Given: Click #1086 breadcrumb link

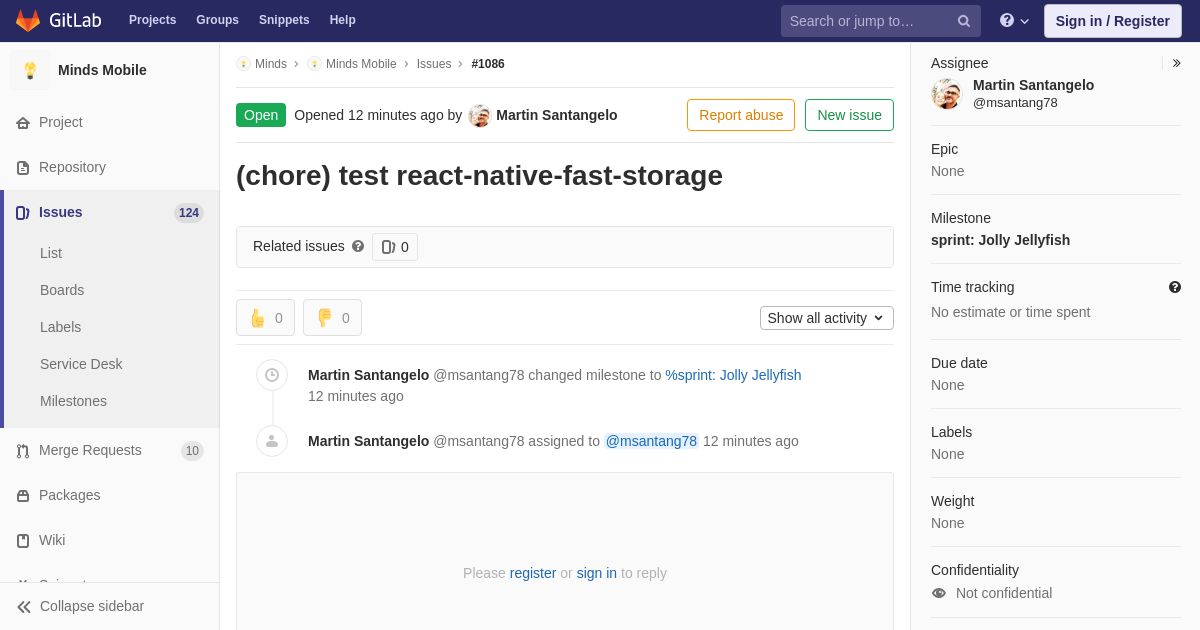Looking at the screenshot, I should click(x=488, y=64).
